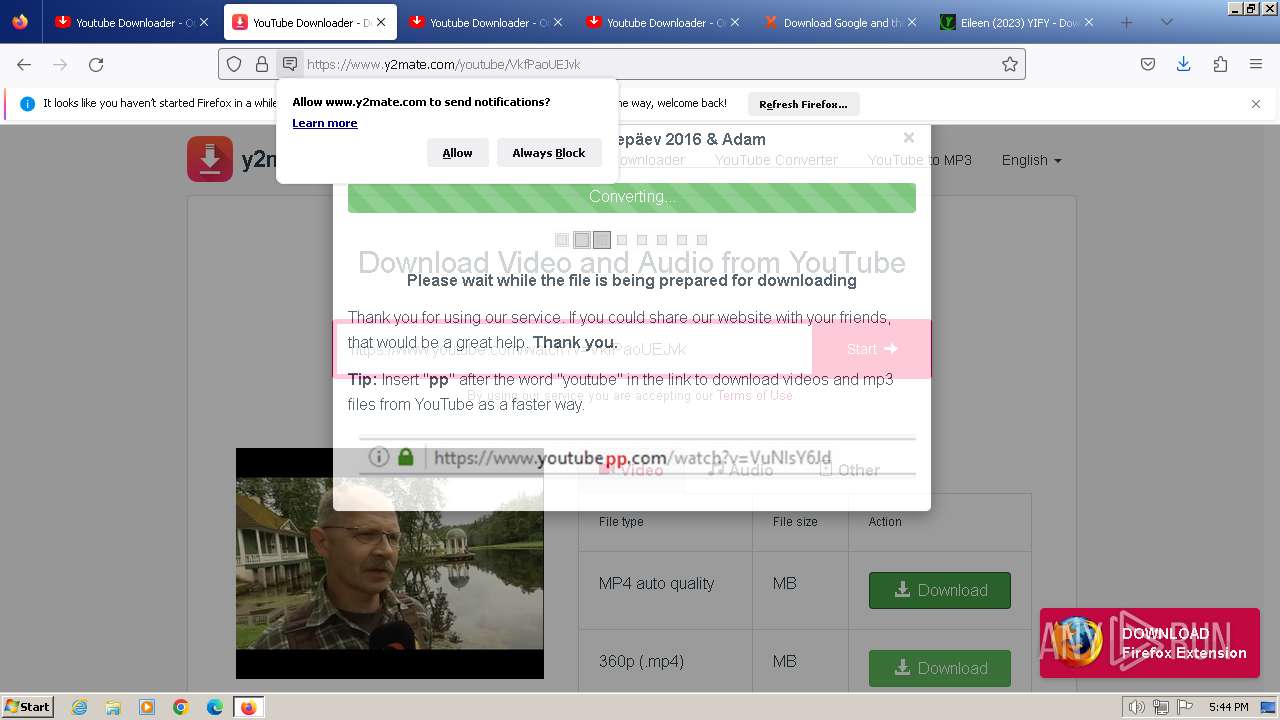Open the Extensions puzzle icon
This screenshot has height=720, width=1280.
(1220, 64)
